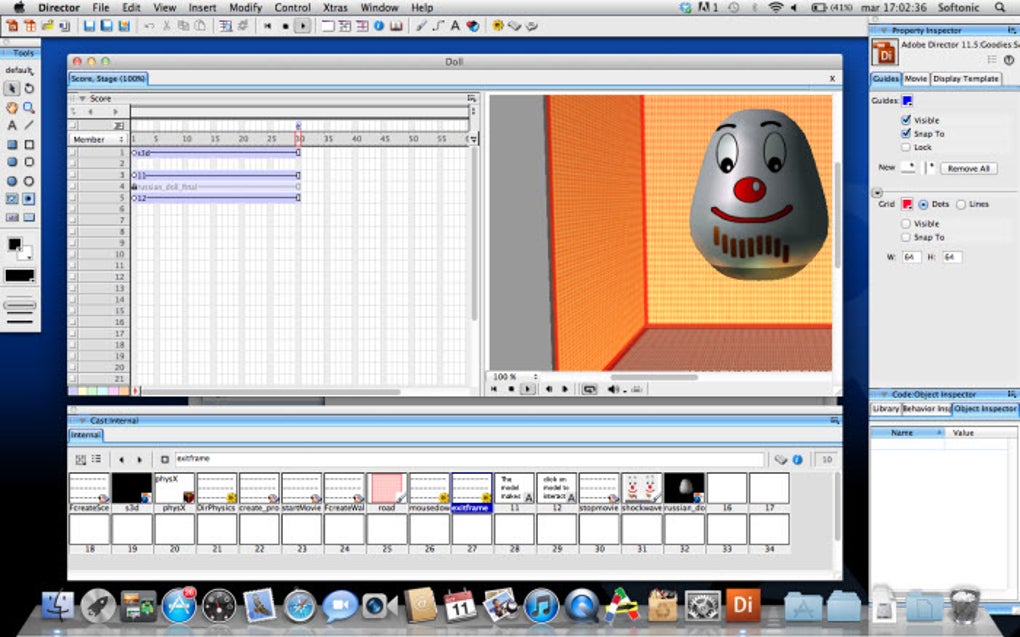This screenshot has height=637, width=1020.
Task: Click the Save icon in toolbar
Action: pyautogui.click(x=89, y=26)
